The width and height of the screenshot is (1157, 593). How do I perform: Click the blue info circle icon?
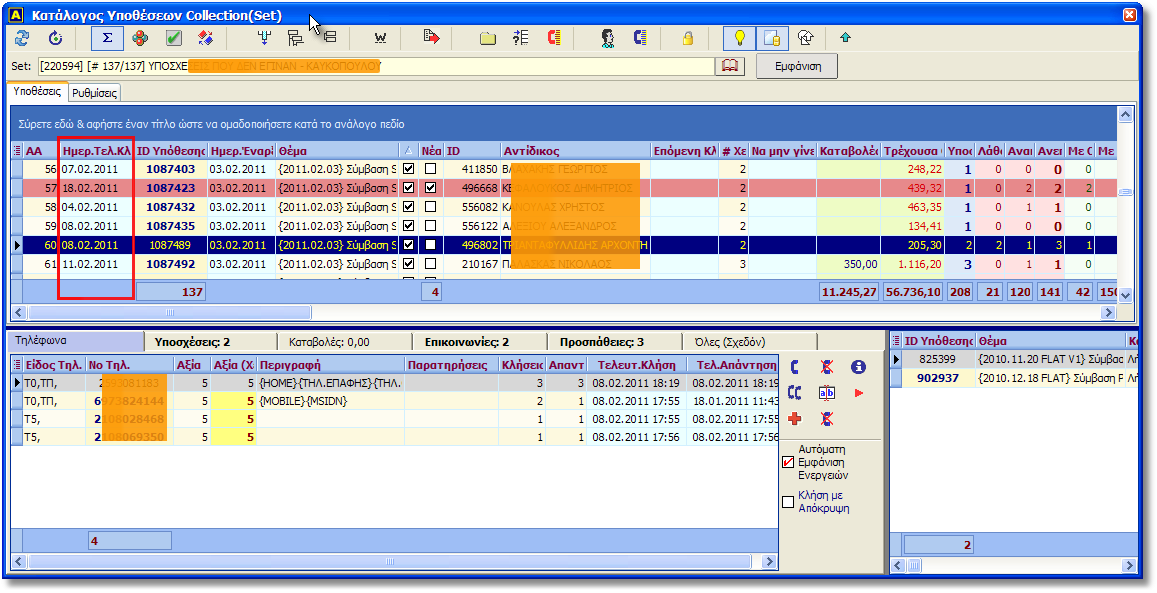[857, 367]
